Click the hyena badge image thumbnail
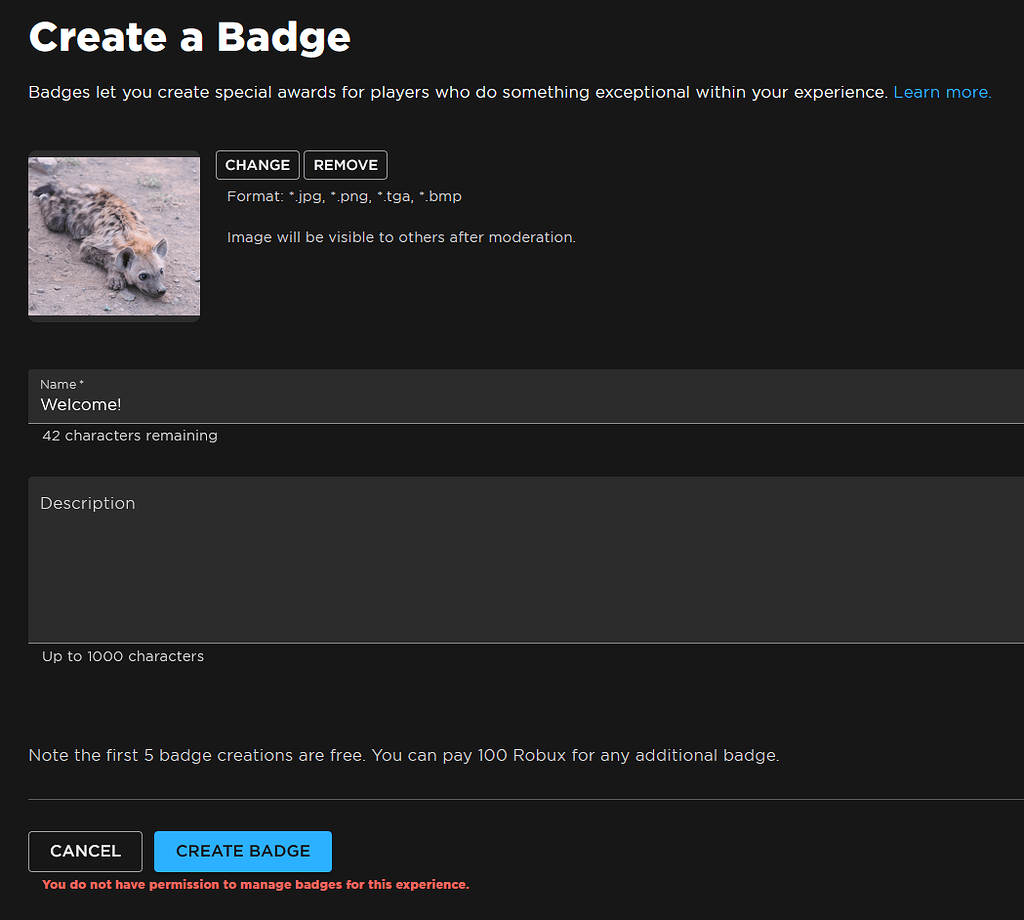Viewport: 1024px width, 920px height. (x=113, y=235)
